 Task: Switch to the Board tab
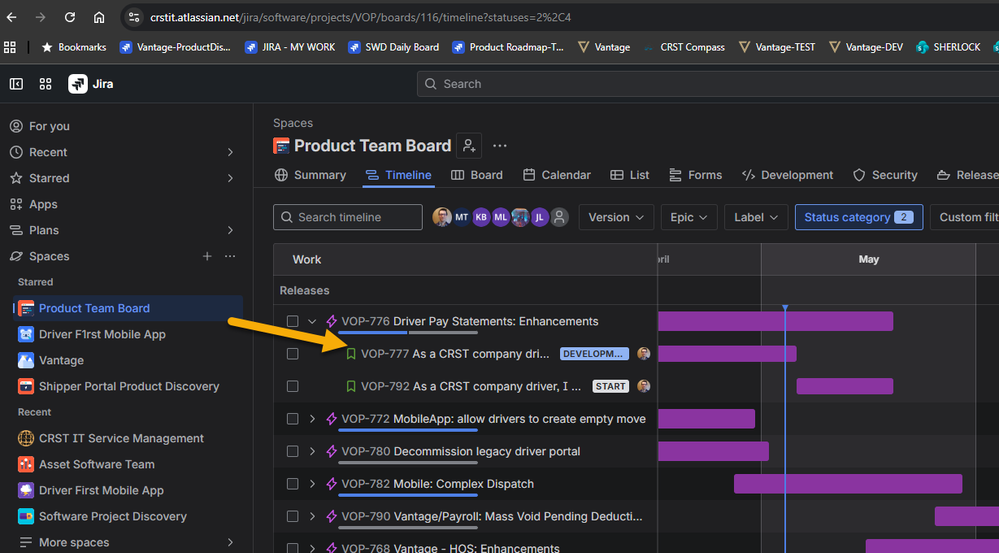coord(477,175)
